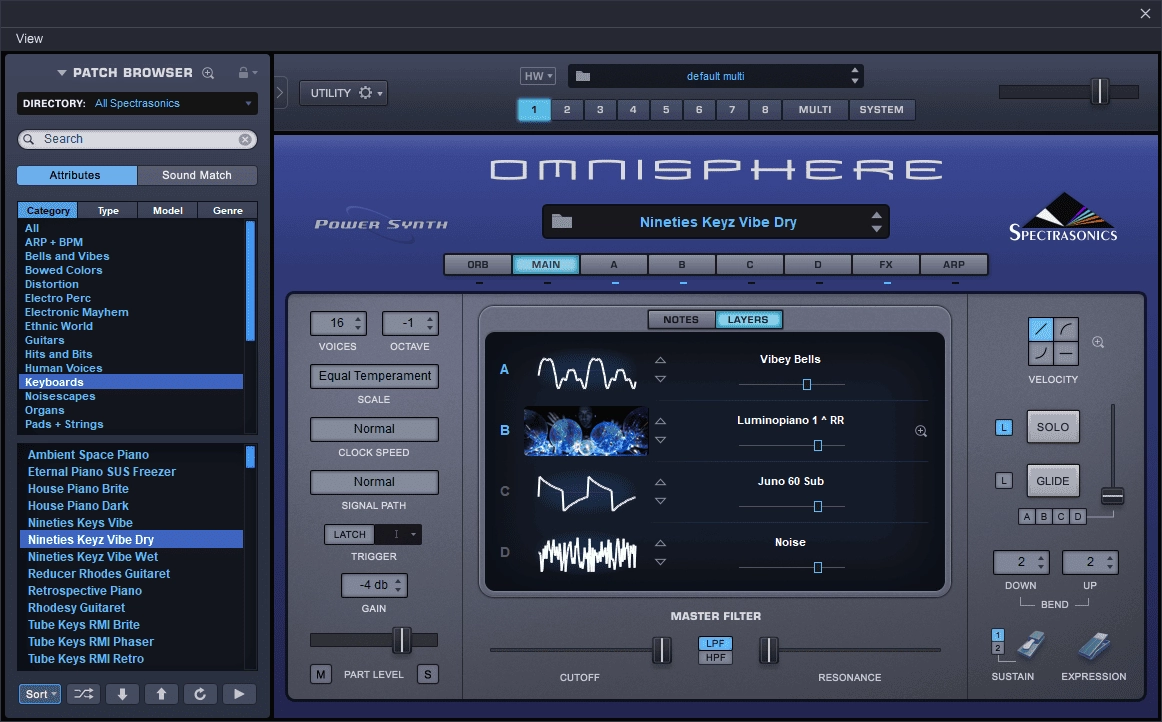The image size is (1162, 722).
Task: Open the Utility gear menu
Action: [x=343, y=93]
